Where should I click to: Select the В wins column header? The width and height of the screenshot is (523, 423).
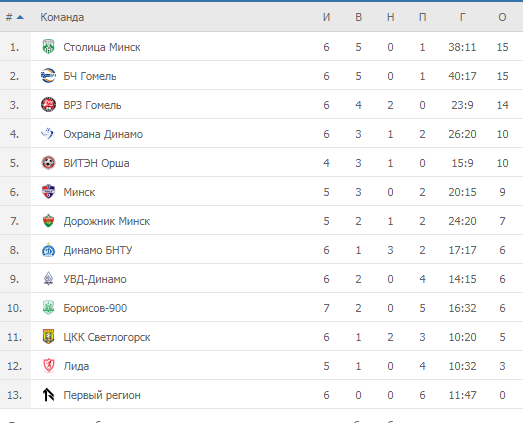(359, 17)
